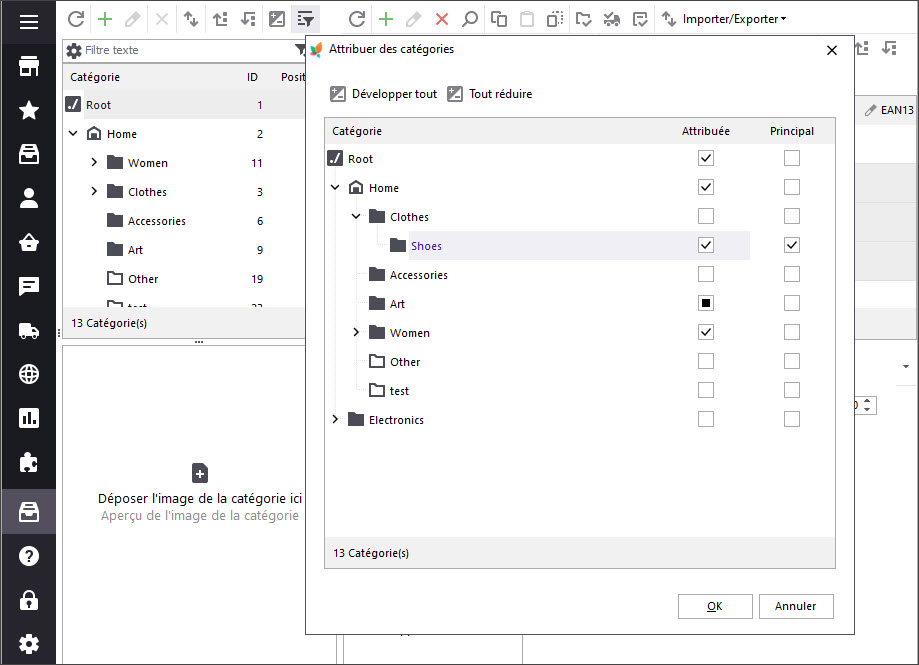Check Attribuée for Clothes category

click(x=706, y=216)
